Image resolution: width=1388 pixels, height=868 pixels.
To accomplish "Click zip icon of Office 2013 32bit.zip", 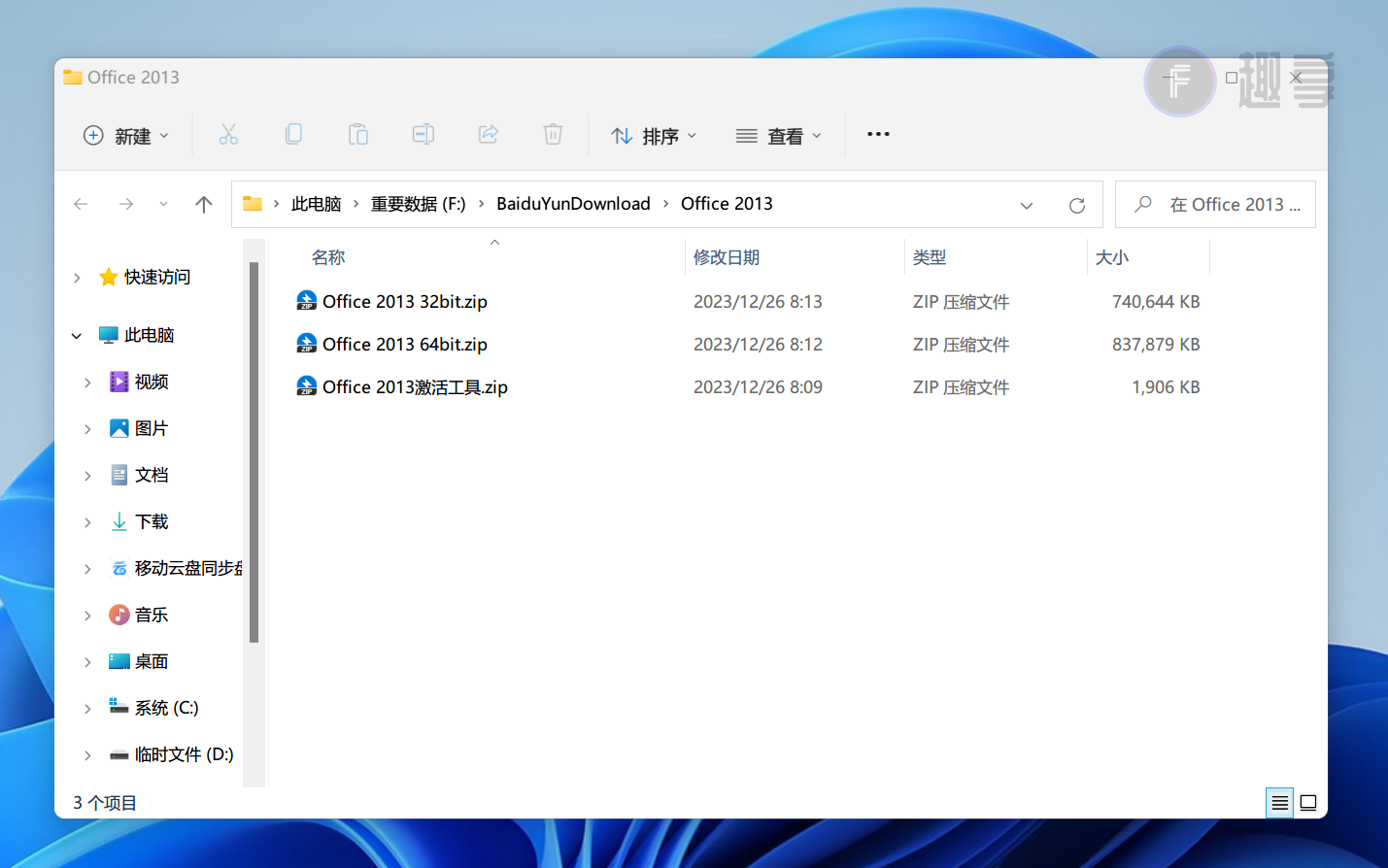I will click(x=307, y=301).
